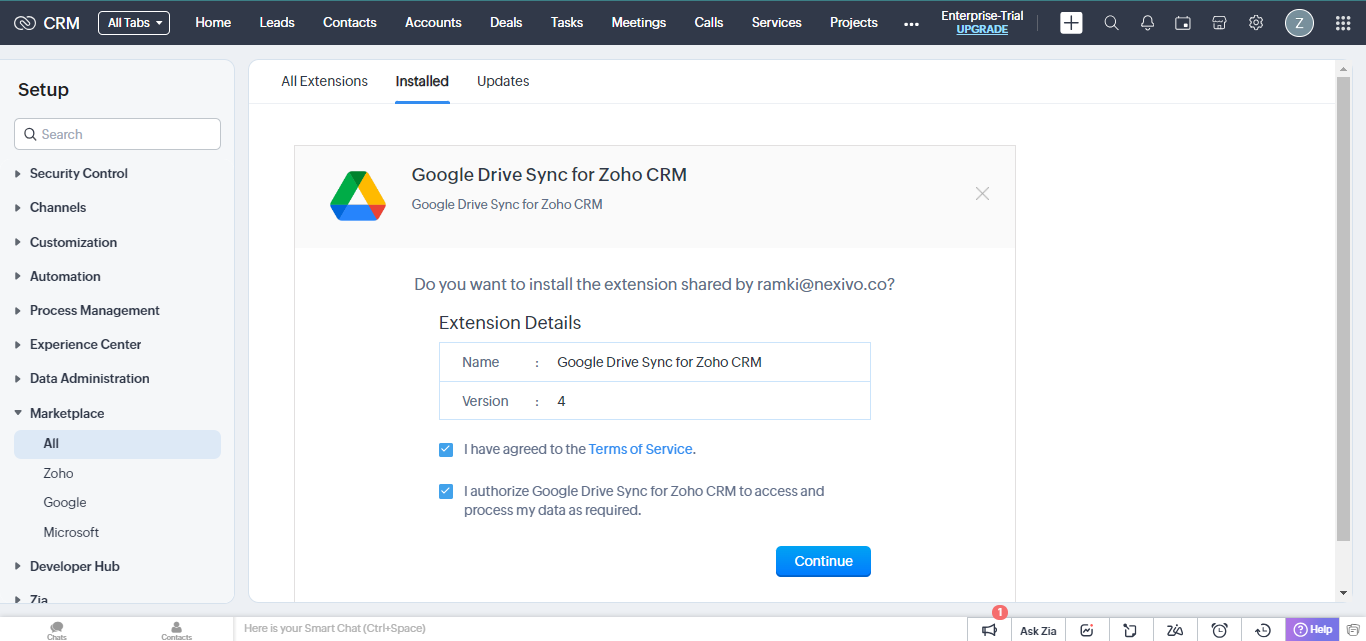Expand Channels section
Image resolution: width=1366 pixels, height=641 pixels.
tap(58, 207)
